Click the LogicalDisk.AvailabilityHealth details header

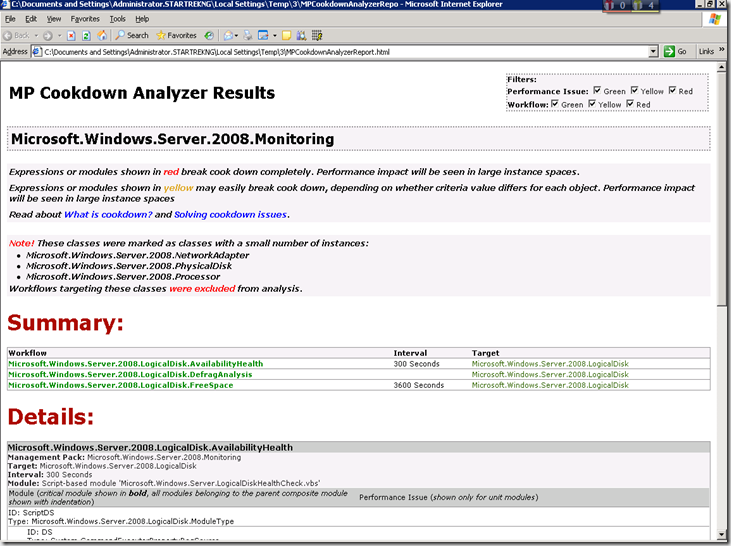(x=150, y=447)
